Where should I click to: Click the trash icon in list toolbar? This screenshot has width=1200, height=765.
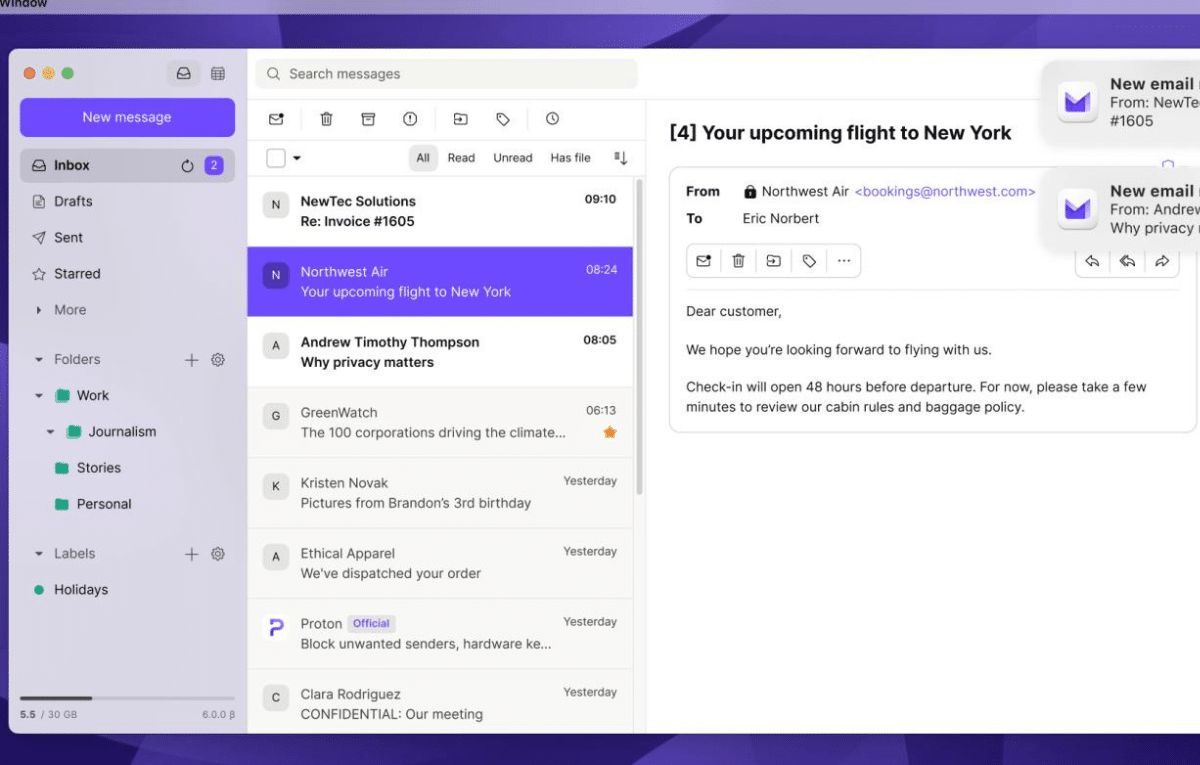pyautogui.click(x=326, y=119)
